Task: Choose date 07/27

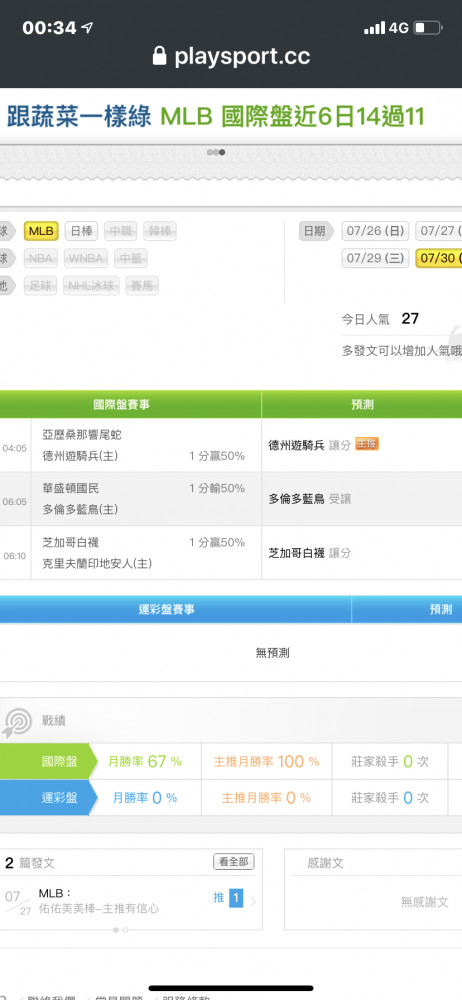Action: point(439,231)
